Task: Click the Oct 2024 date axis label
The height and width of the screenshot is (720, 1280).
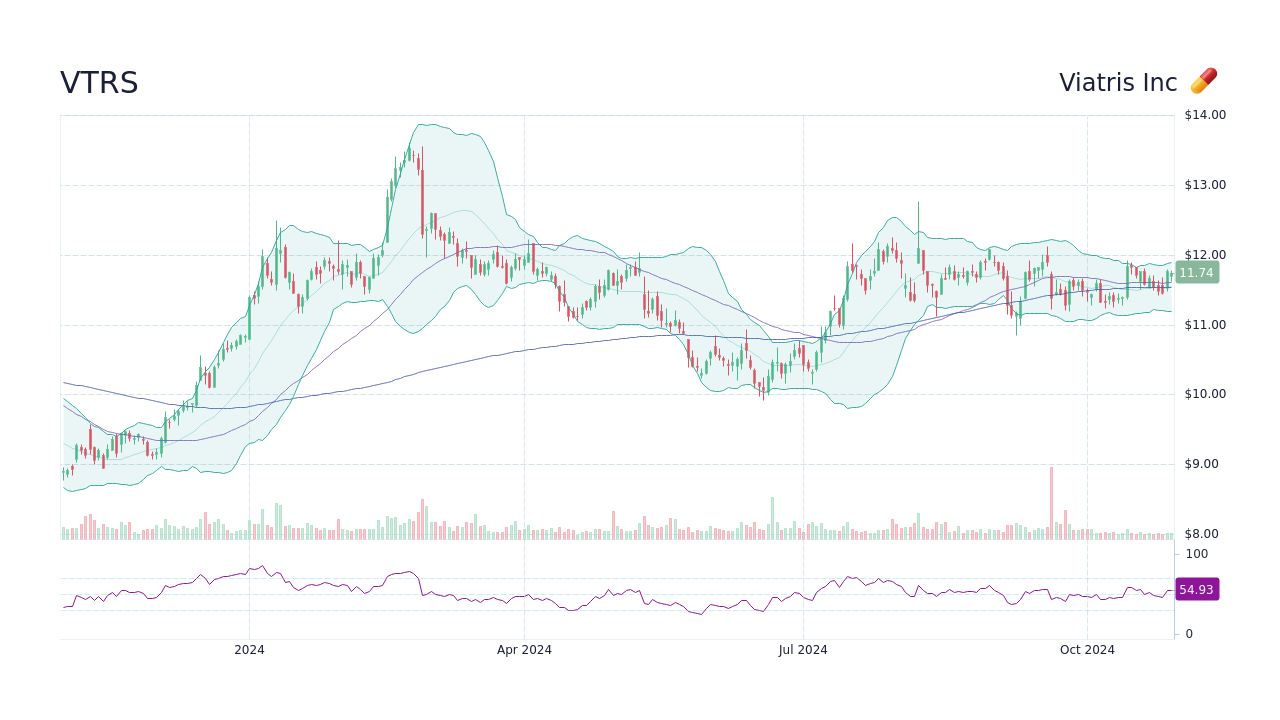Action: coord(1087,650)
